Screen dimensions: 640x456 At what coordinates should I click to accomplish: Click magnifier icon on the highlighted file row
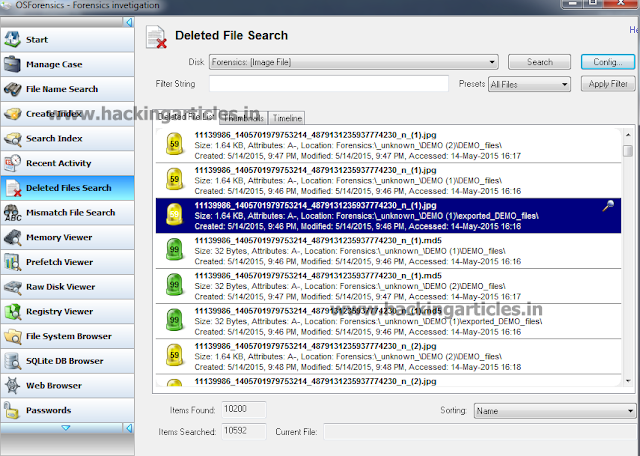click(608, 205)
